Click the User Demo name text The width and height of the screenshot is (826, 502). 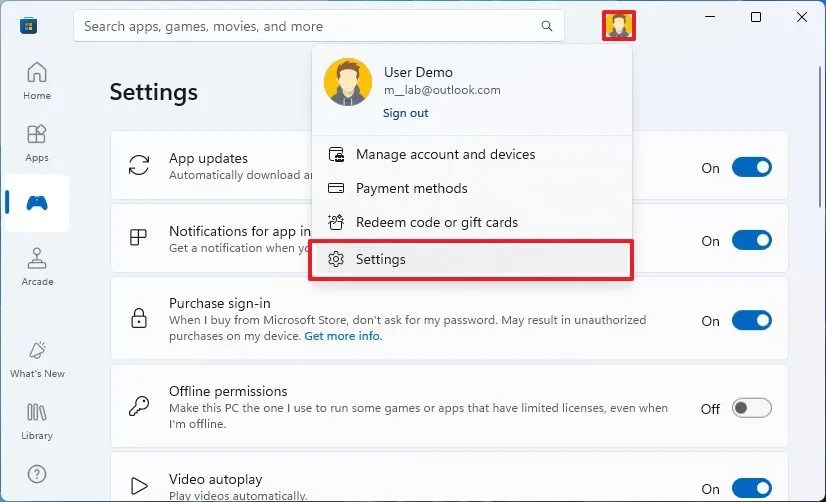pos(418,72)
